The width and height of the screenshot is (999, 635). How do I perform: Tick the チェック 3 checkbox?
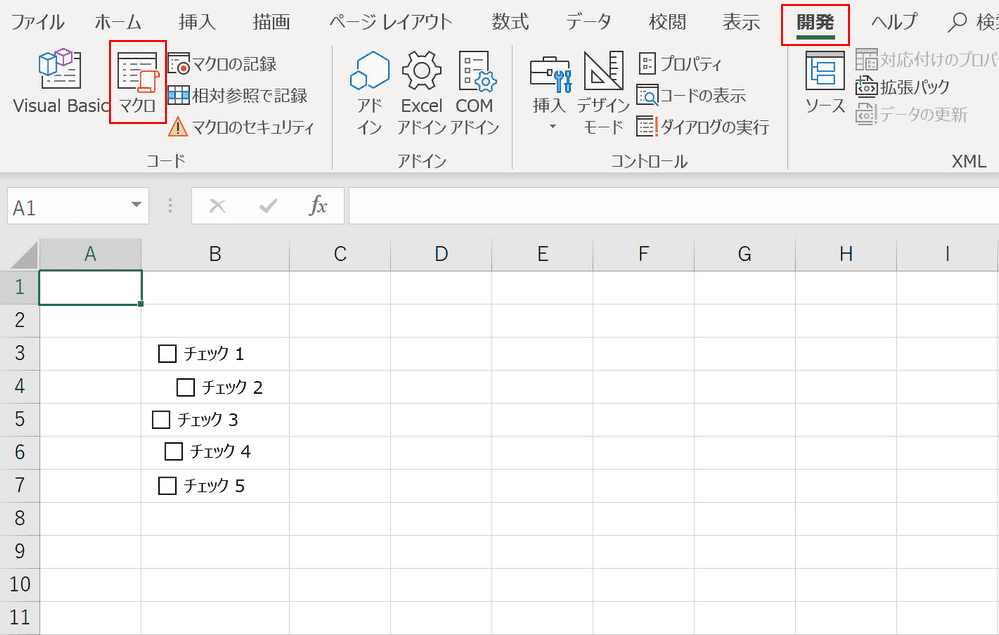161,419
